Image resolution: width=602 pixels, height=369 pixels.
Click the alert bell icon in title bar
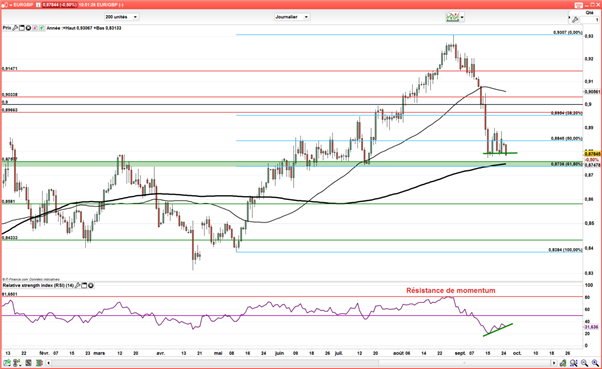click(5, 5)
